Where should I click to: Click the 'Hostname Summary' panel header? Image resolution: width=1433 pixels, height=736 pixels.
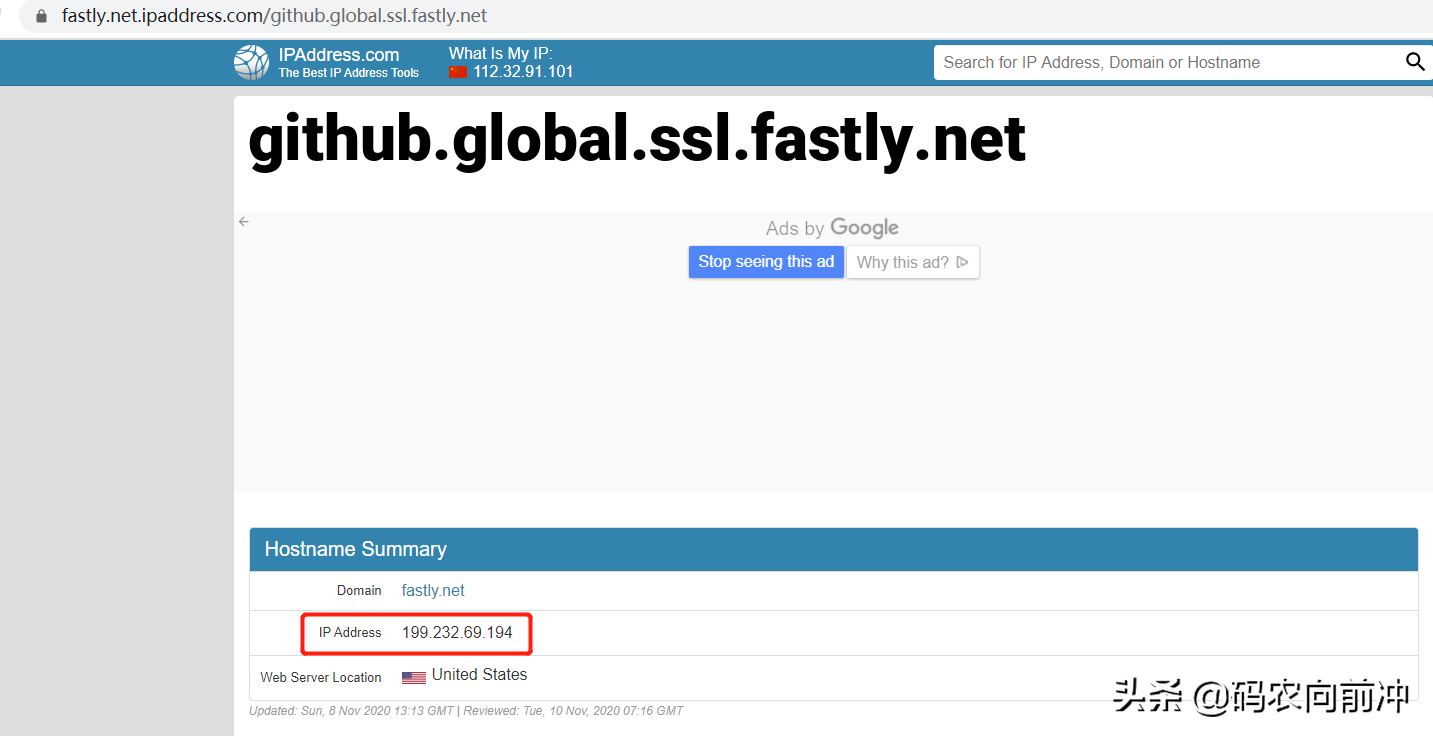[834, 549]
